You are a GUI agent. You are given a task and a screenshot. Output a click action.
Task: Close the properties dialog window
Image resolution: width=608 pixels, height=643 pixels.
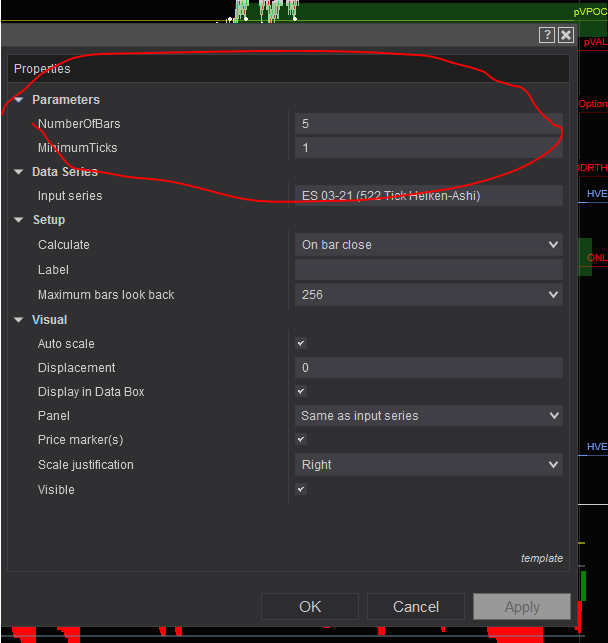(566, 35)
